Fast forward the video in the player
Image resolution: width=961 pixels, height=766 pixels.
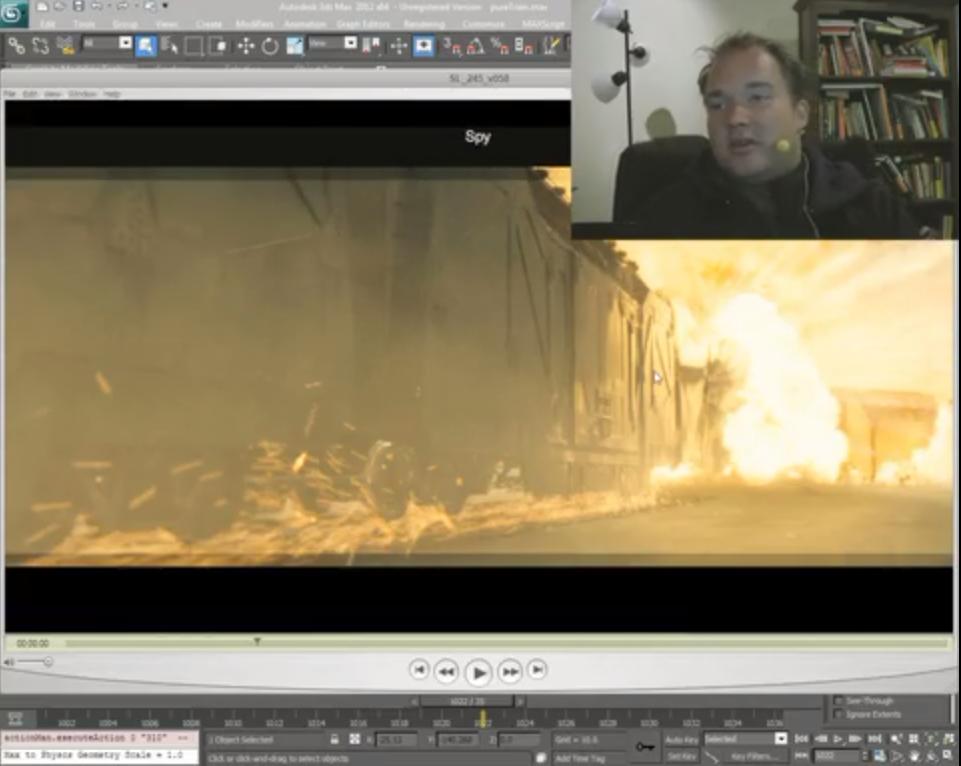(510, 672)
